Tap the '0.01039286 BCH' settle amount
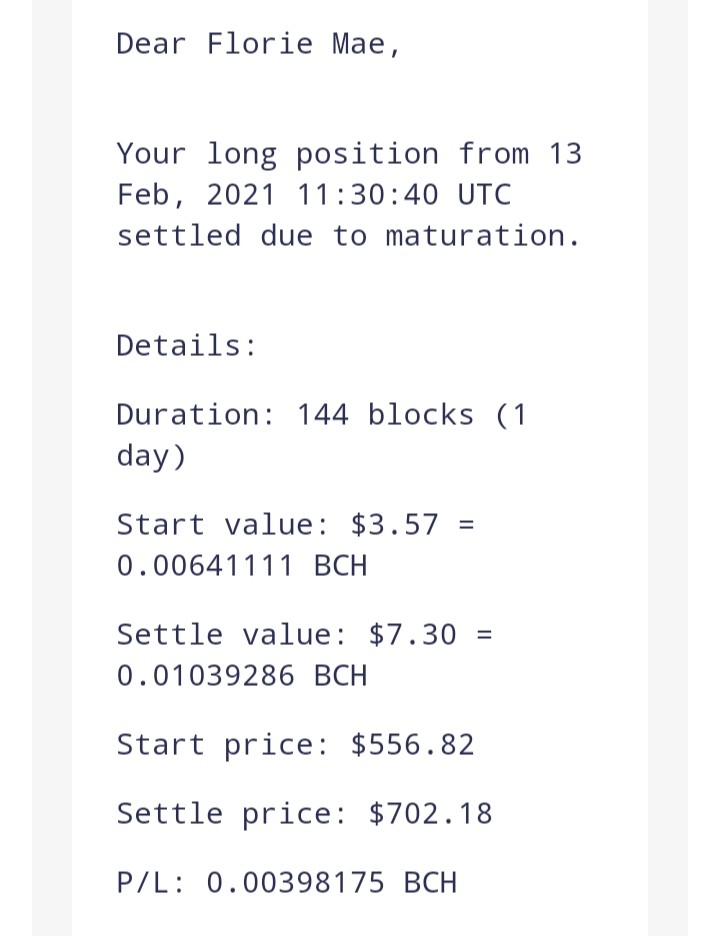The height and width of the screenshot is (936, 719). pos(241,676)
